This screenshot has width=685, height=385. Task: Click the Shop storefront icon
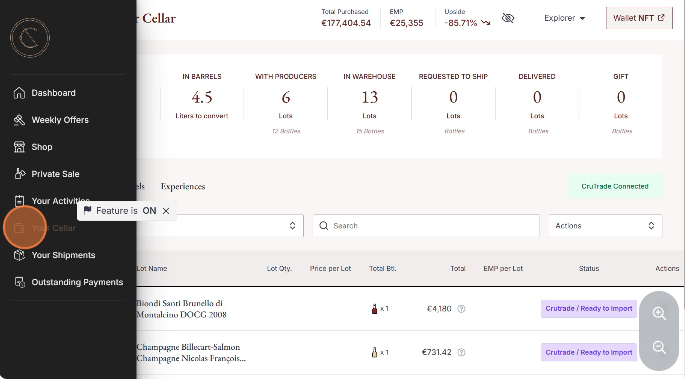19,147
